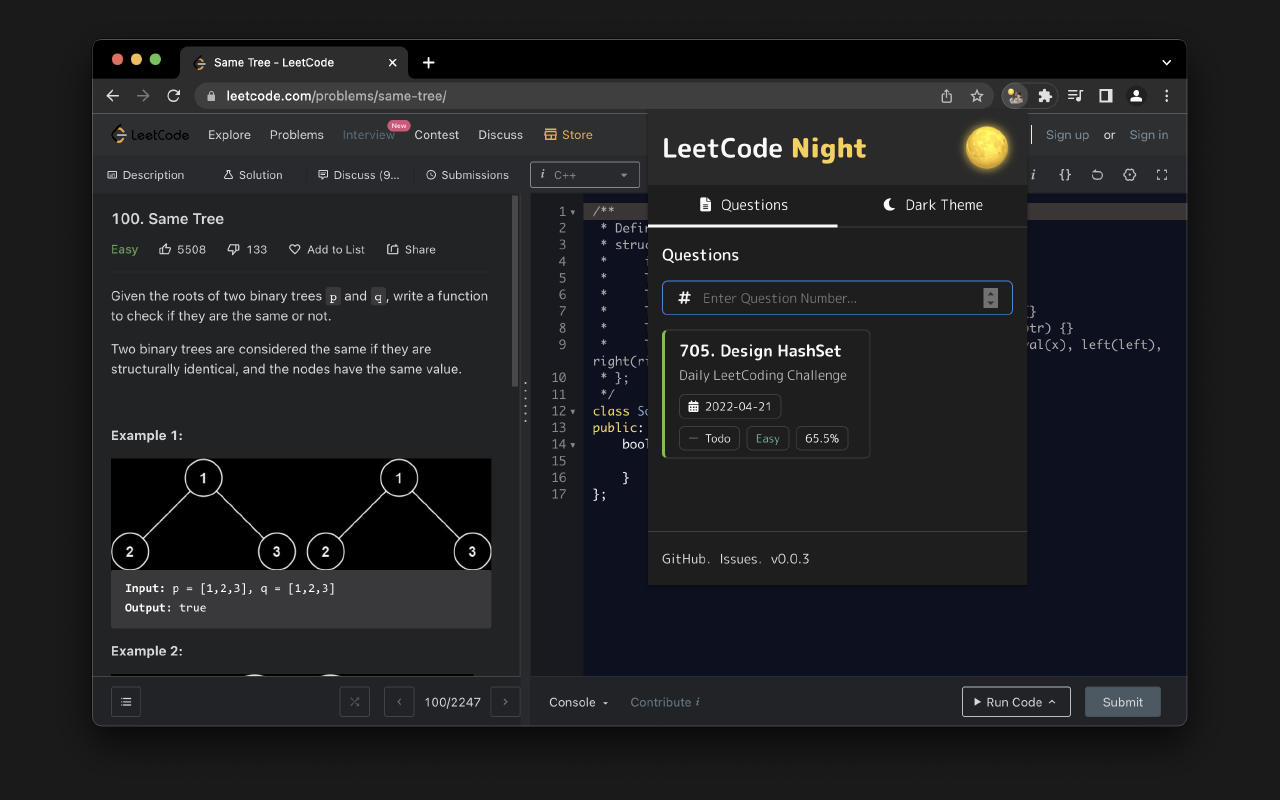The image size is (1280, 800).
Task: Click the description panel scrollbar
Action: pos(516,290)
